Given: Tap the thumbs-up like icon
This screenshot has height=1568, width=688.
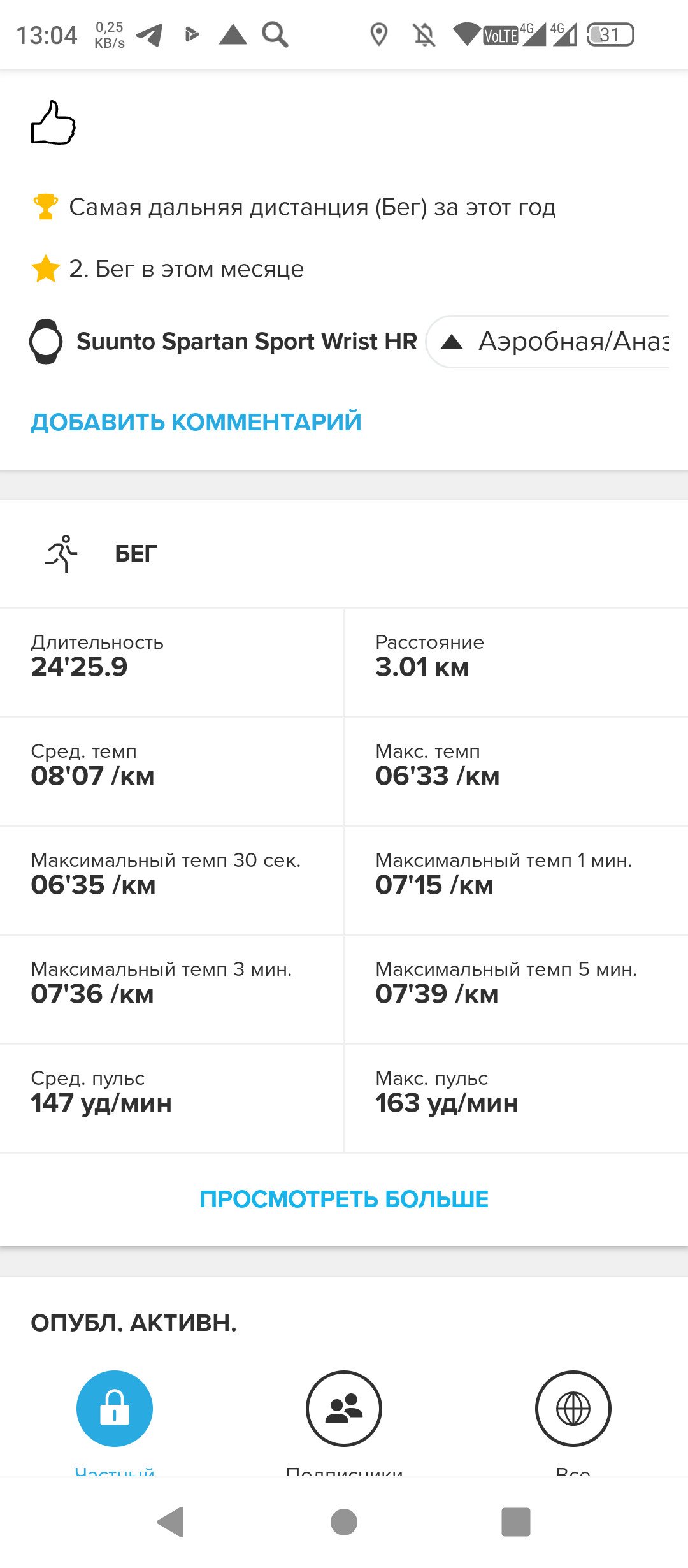Looking at the screenshot, I should point(54,122).
